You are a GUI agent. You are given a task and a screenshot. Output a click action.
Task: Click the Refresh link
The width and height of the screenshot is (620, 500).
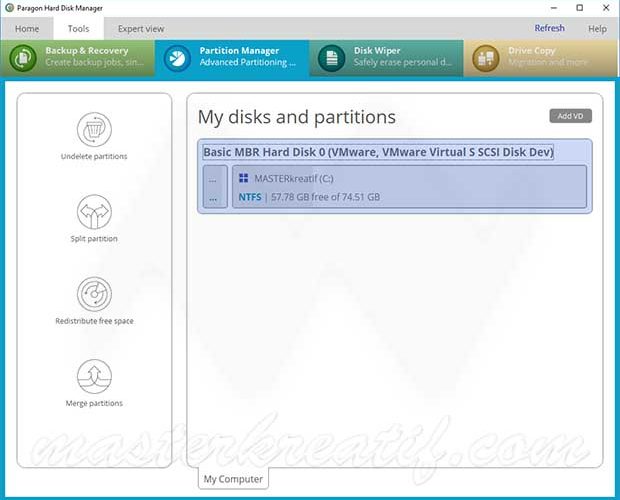pyautogui.click(x=549, y=28)
